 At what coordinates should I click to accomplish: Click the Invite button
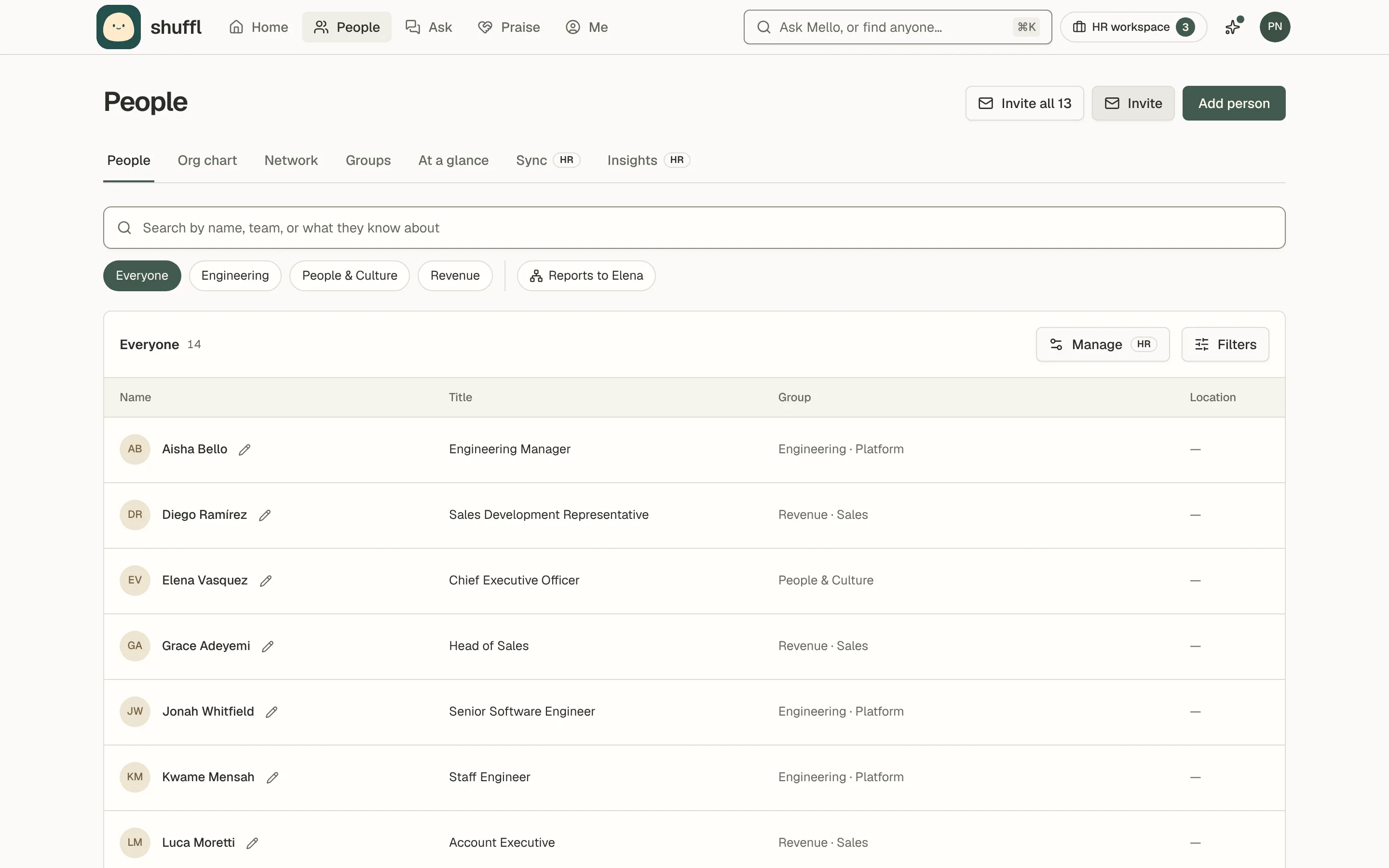click(1133, 103)
